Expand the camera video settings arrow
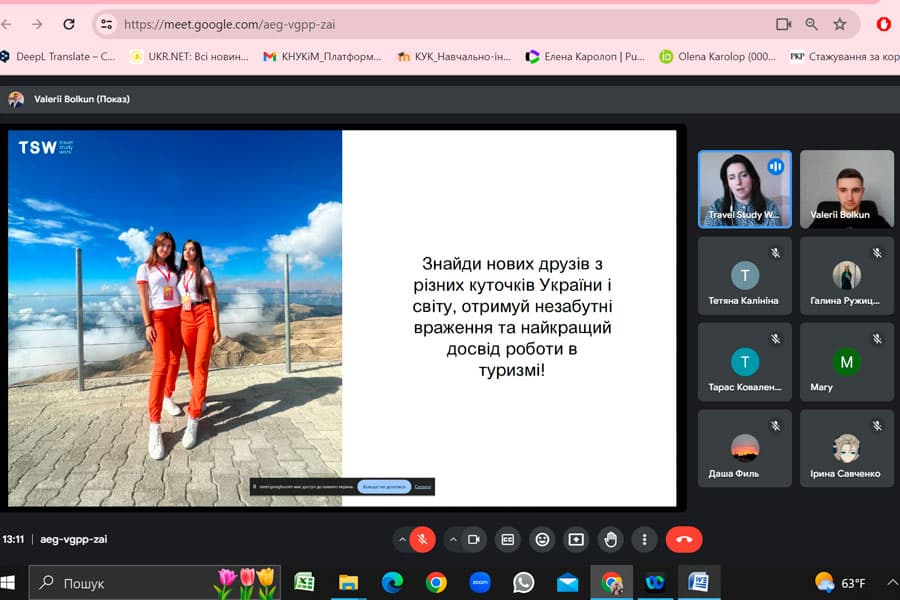 tap(453, 539)
